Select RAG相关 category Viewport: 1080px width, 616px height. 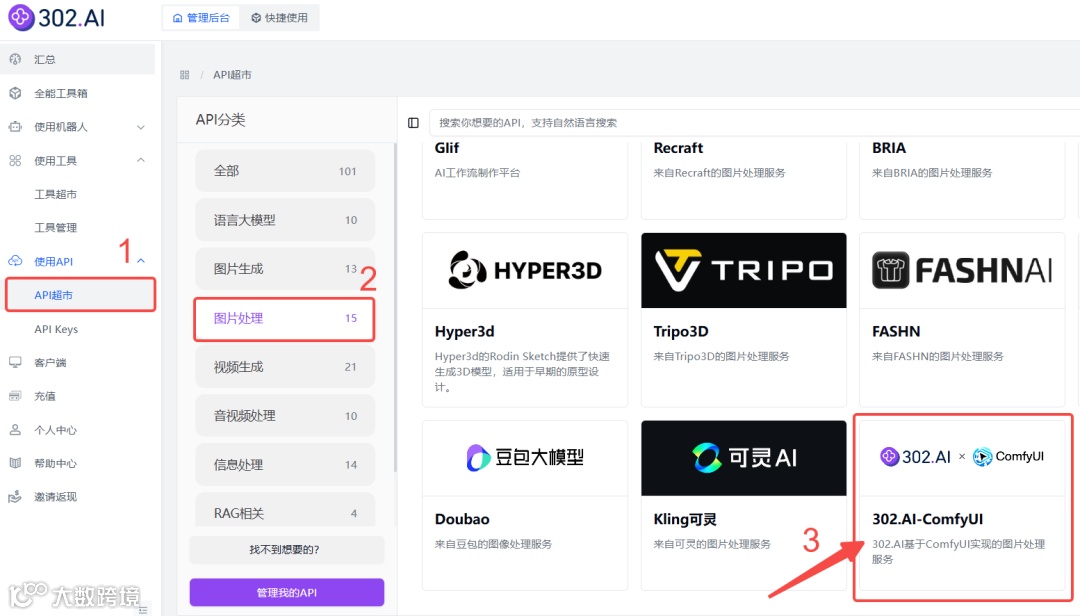coord(285,511)
